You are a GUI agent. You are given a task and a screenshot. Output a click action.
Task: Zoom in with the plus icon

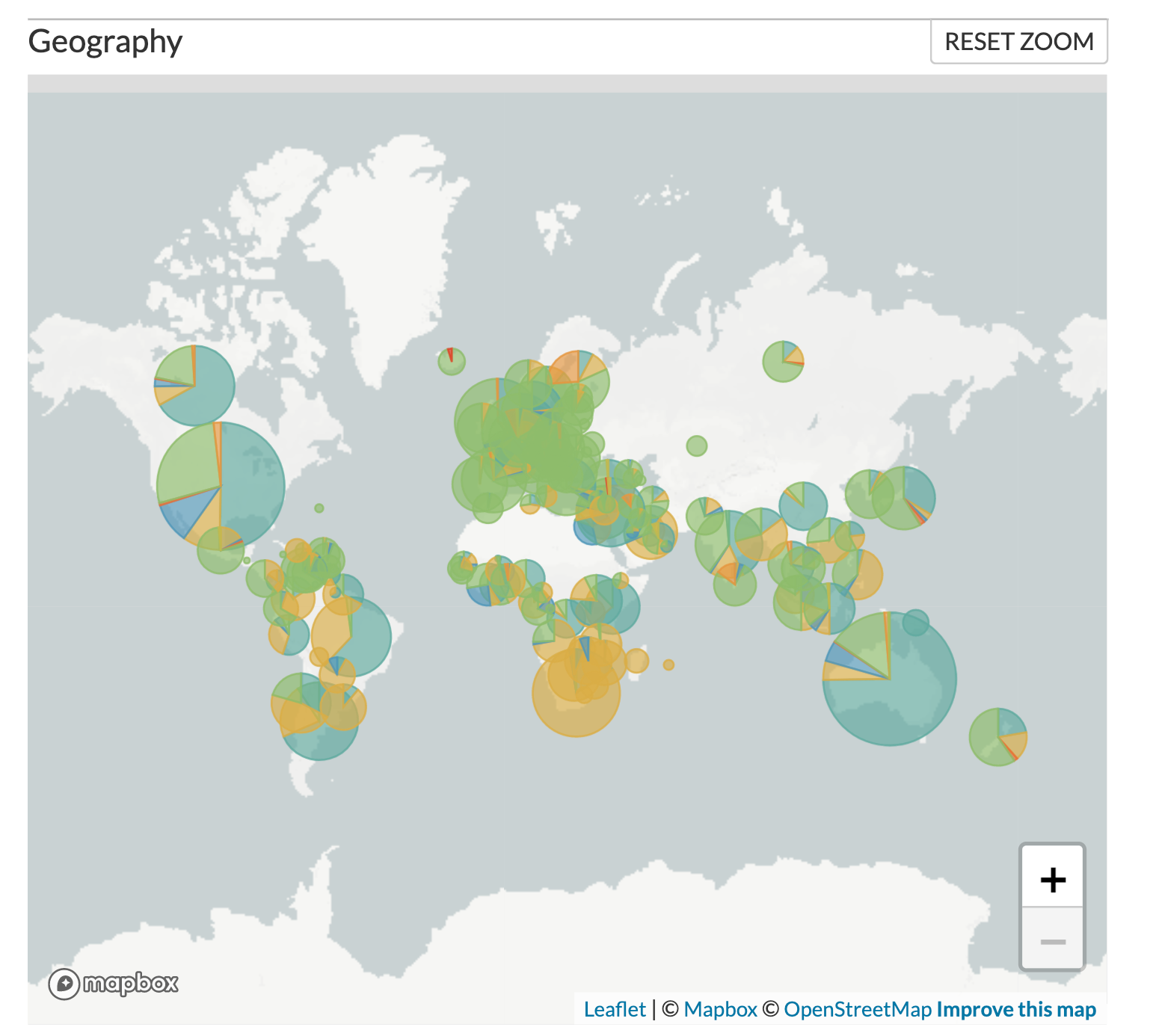point(1053,879)
